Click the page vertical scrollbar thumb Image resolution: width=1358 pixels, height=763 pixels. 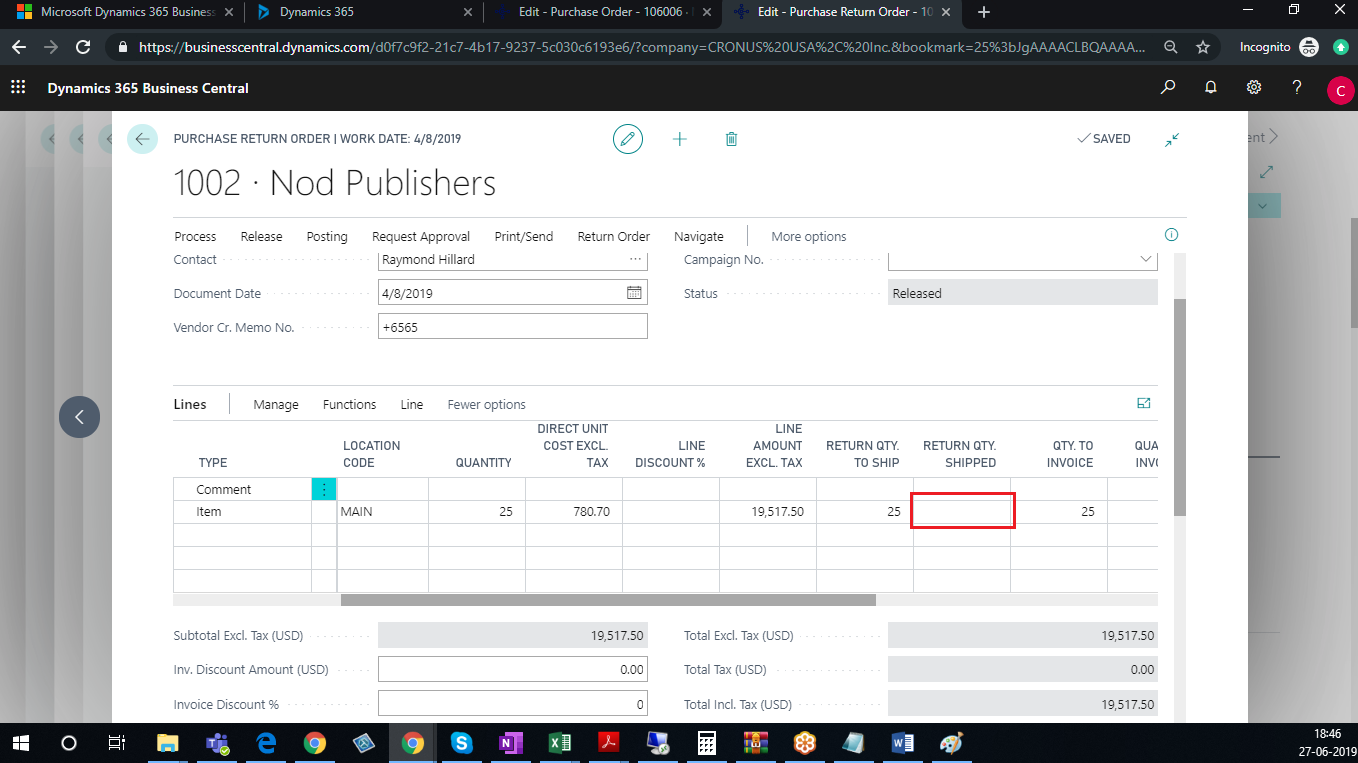1180,406
